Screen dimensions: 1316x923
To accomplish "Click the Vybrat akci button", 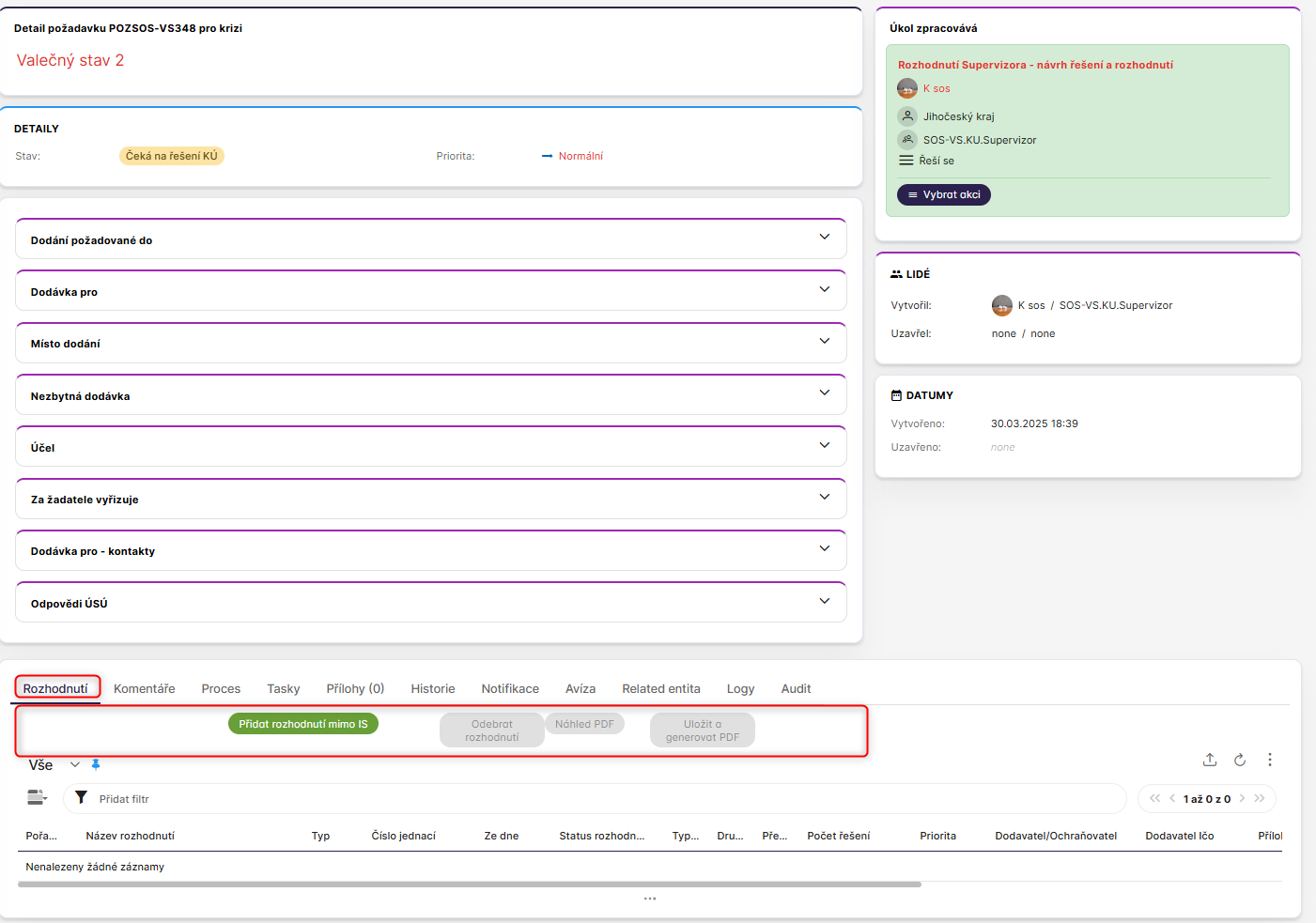I will coord(943,194).
